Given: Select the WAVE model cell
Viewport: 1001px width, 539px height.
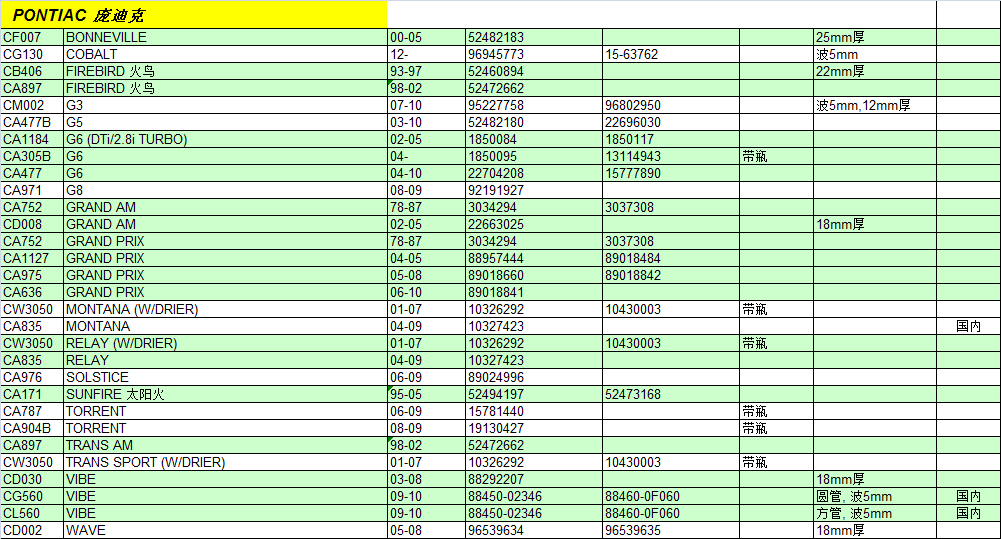Looking at the screenshot, I should 225,530.
